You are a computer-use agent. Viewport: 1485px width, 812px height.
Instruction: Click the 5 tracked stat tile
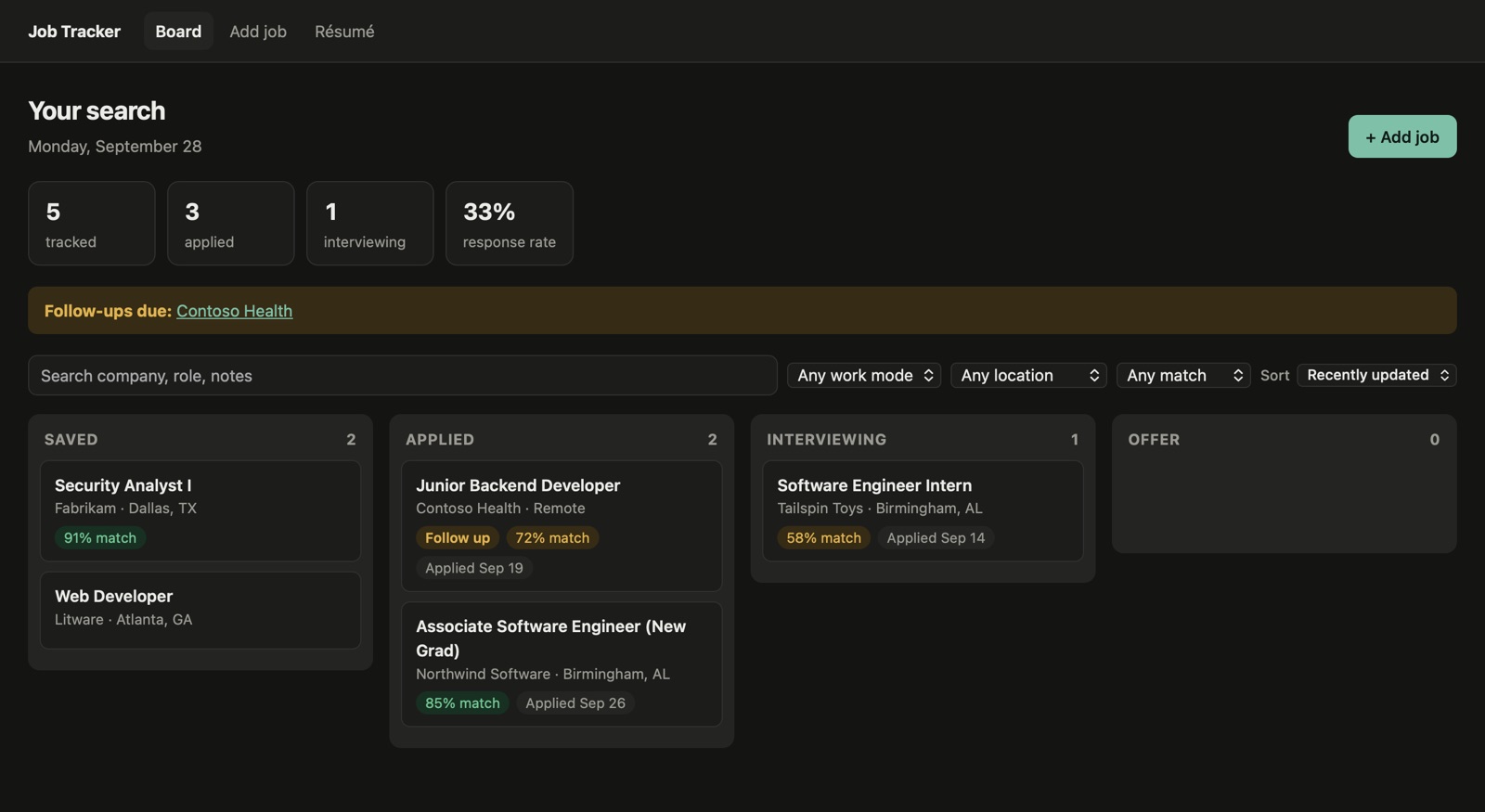[92, 224]
